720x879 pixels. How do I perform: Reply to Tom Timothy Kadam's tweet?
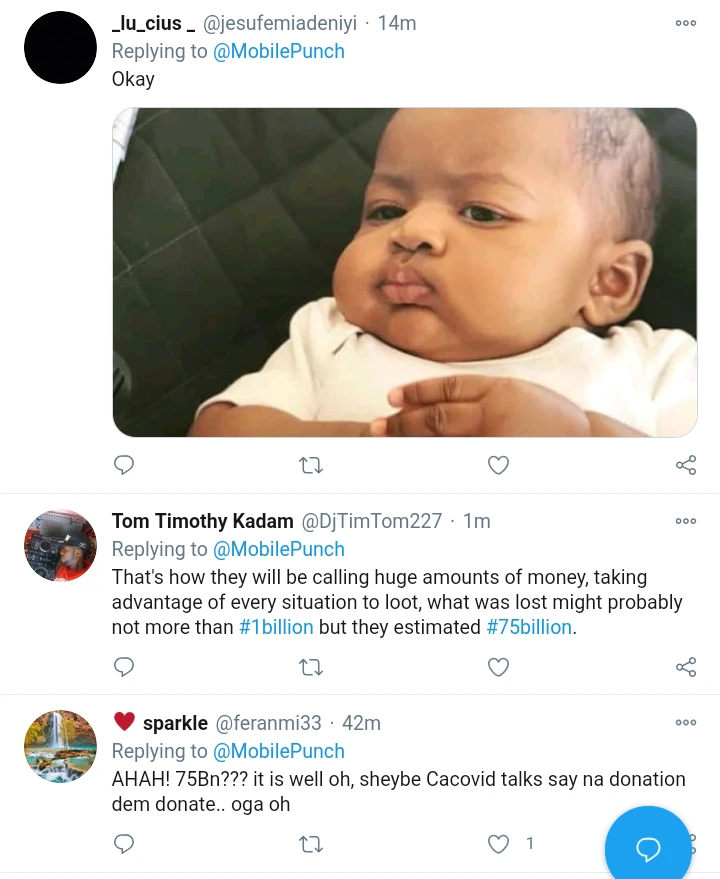[124, 667]
